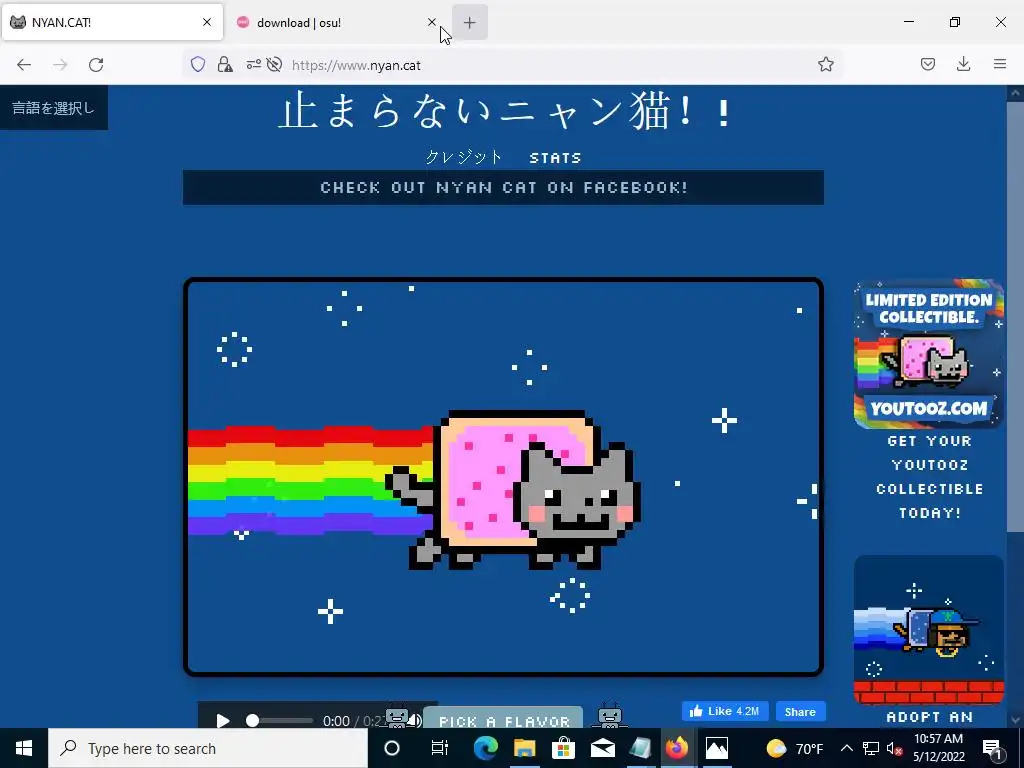
Task: Click the muted volume tray icon
Action: click(894, 748)
